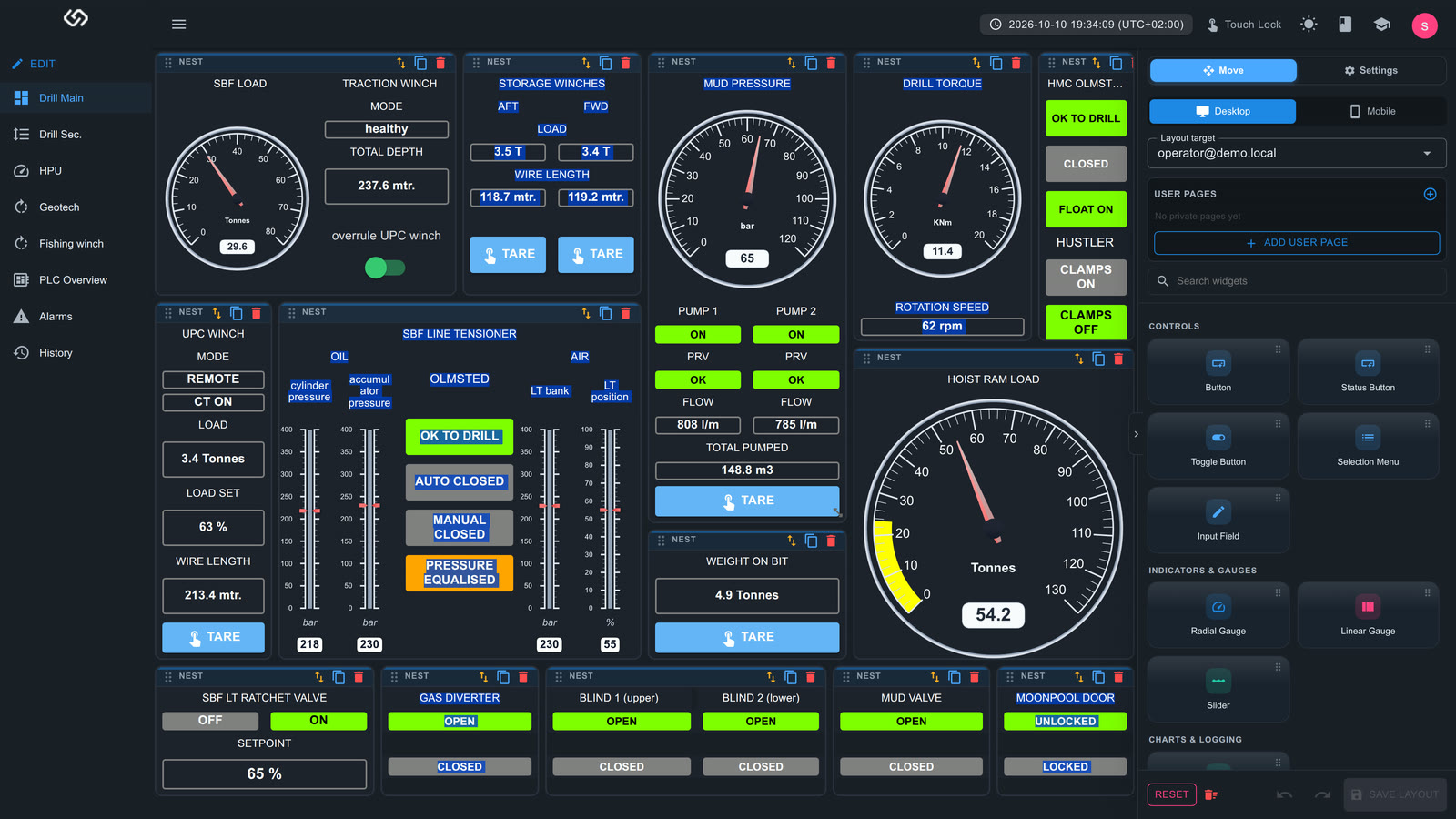The width and height of the screenshot is (1456, 819).
Task: Switch to the Settings tab
Action: click(x=1370, y=70)
